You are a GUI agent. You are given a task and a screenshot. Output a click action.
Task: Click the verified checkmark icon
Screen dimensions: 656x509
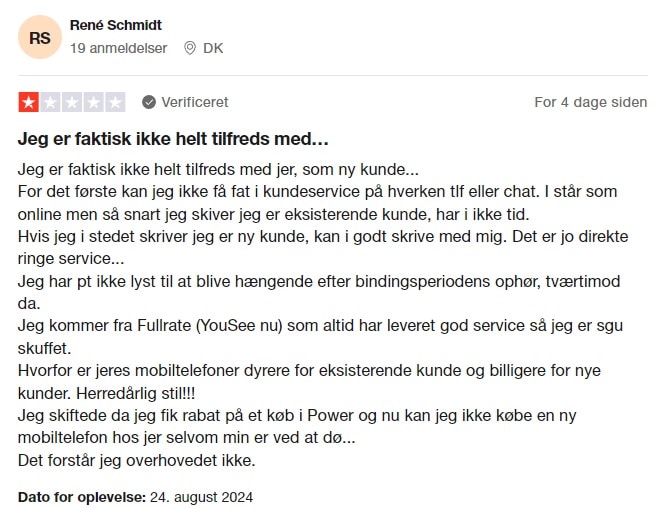pos(149,102)
